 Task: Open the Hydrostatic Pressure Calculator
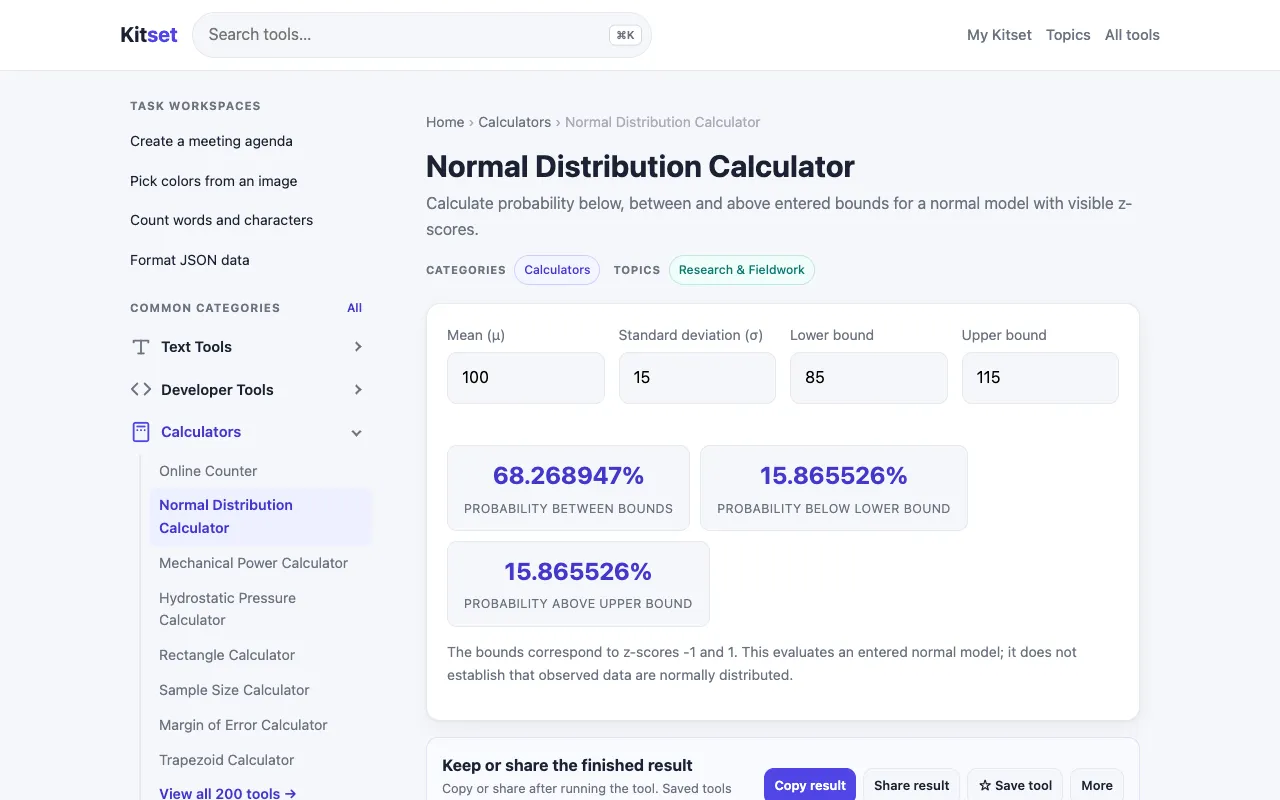(x=227, y=609)
